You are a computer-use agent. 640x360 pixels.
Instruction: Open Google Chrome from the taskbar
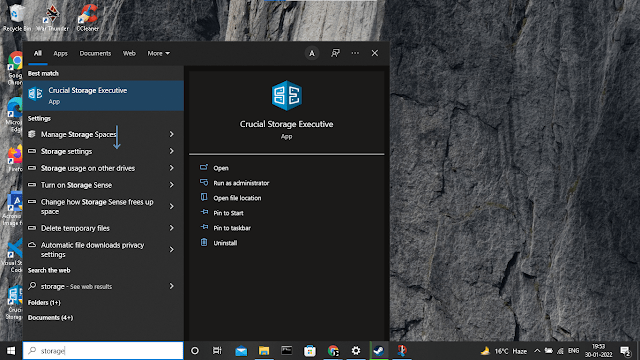(333, 351)
